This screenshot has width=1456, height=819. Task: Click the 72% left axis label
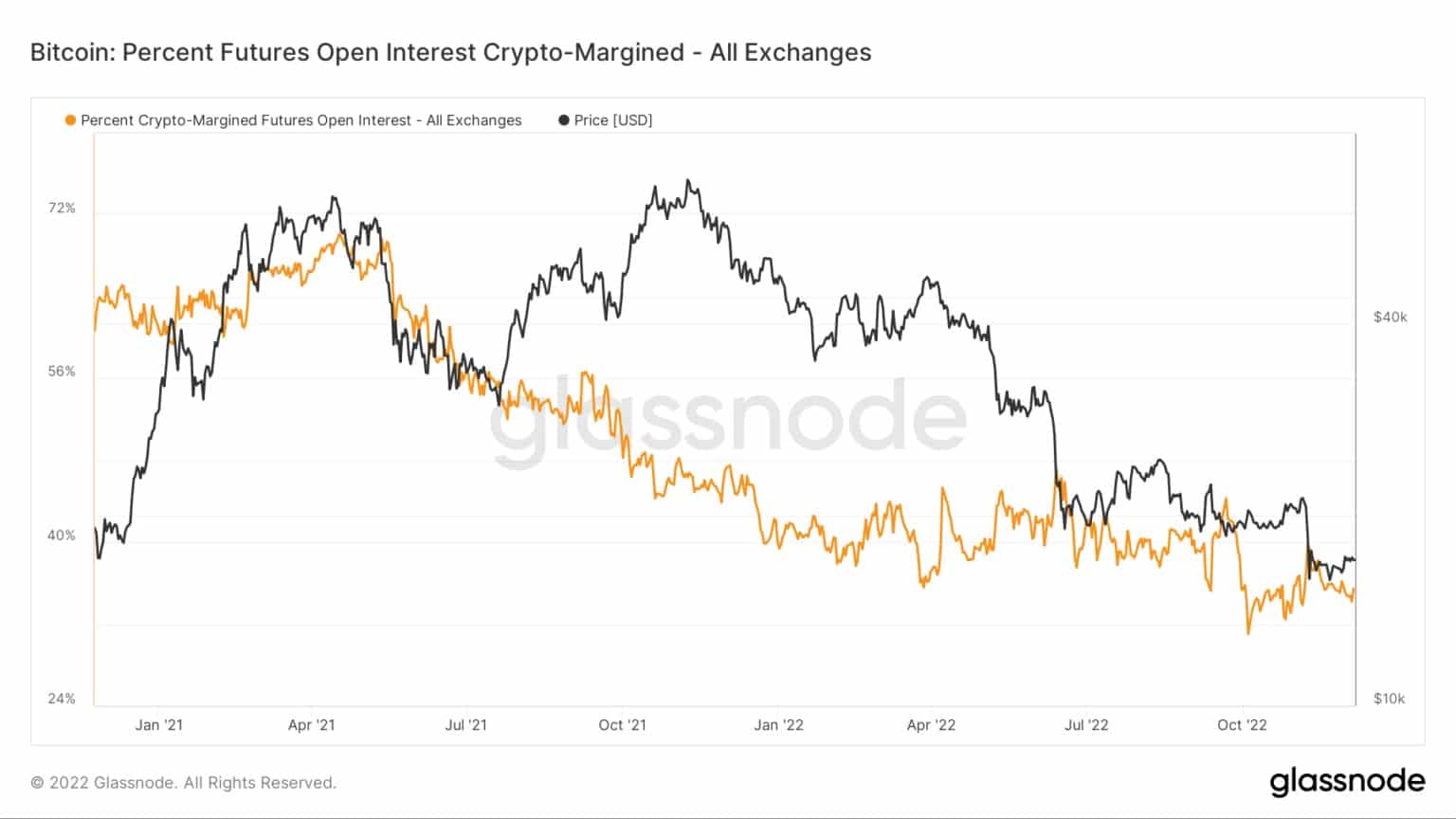tap(62, 208)
